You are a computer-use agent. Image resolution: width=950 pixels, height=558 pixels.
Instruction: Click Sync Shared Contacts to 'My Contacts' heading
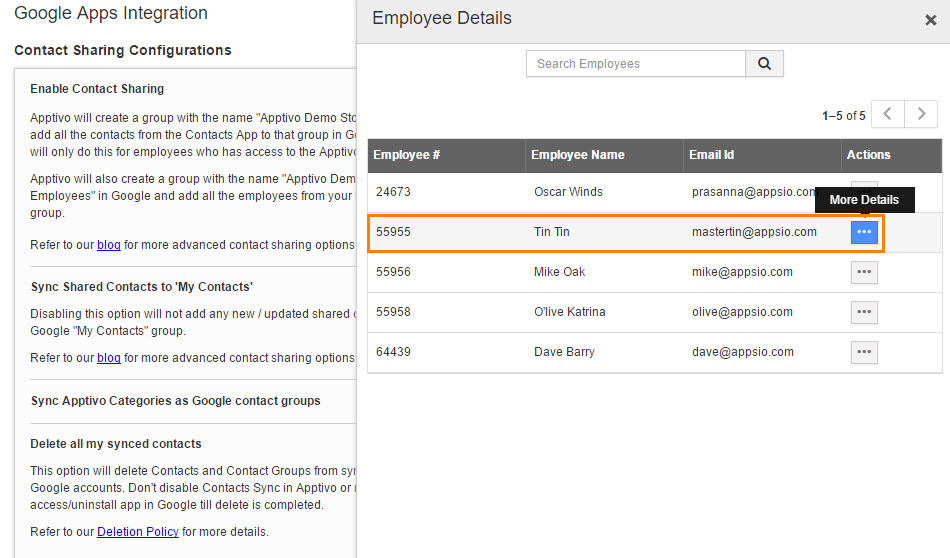point(142,287)
